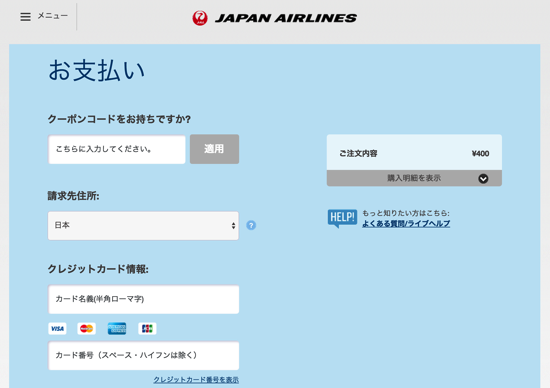Click the VISA card icon
Viewport: 550px width, 388px height.
point(57,329)
